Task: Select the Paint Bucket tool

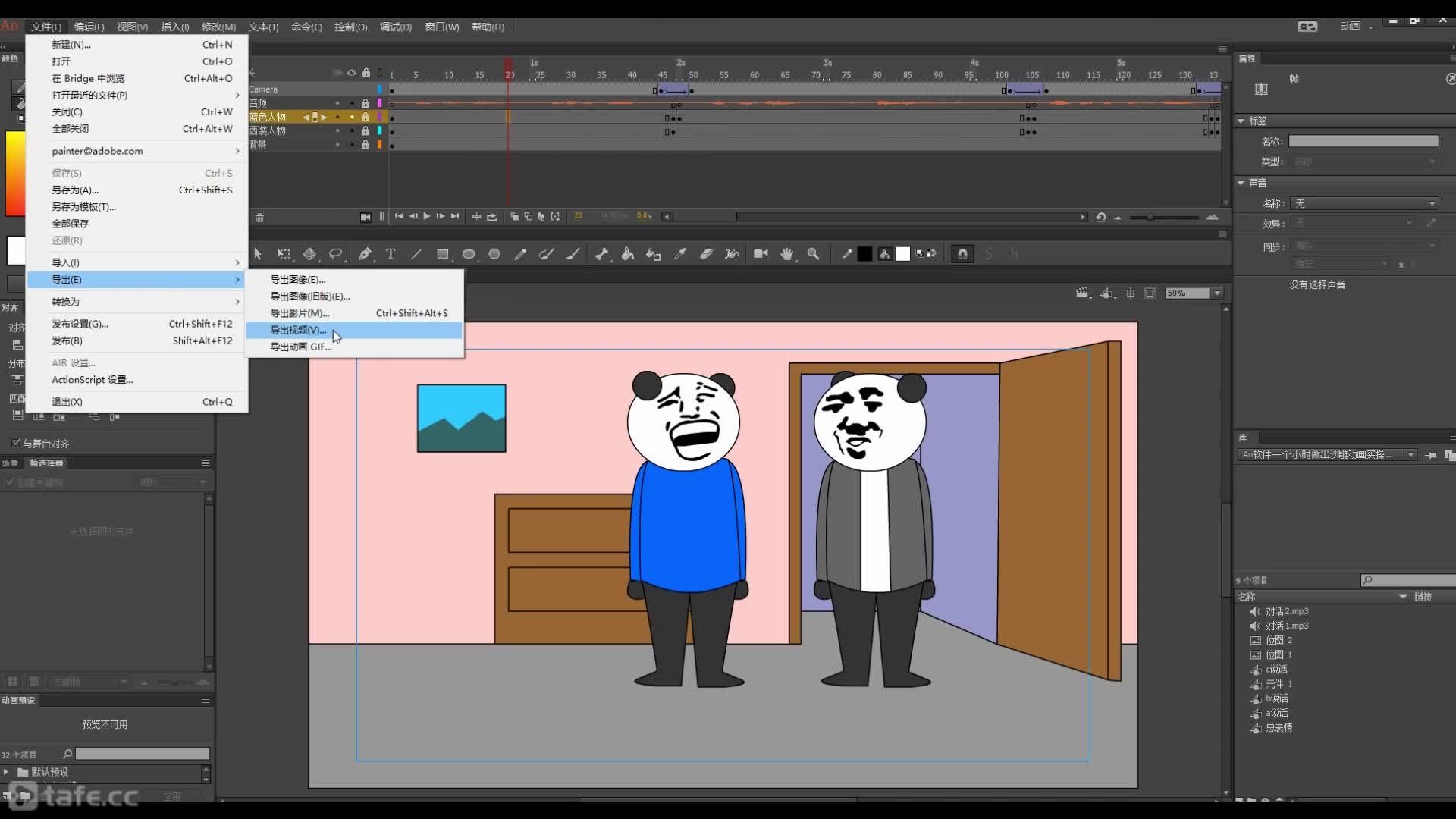Action: pos(627,254)
